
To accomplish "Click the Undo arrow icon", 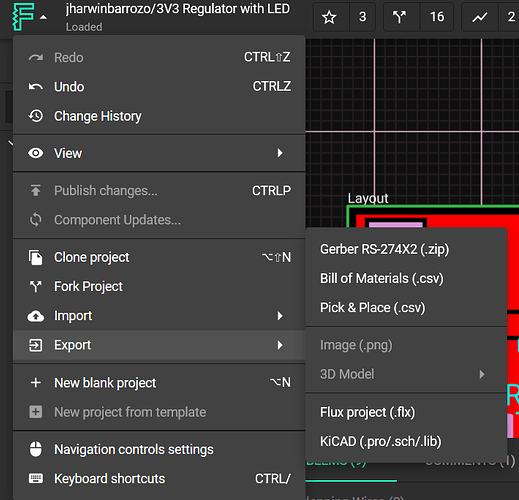I will click(x=36, y=87).
